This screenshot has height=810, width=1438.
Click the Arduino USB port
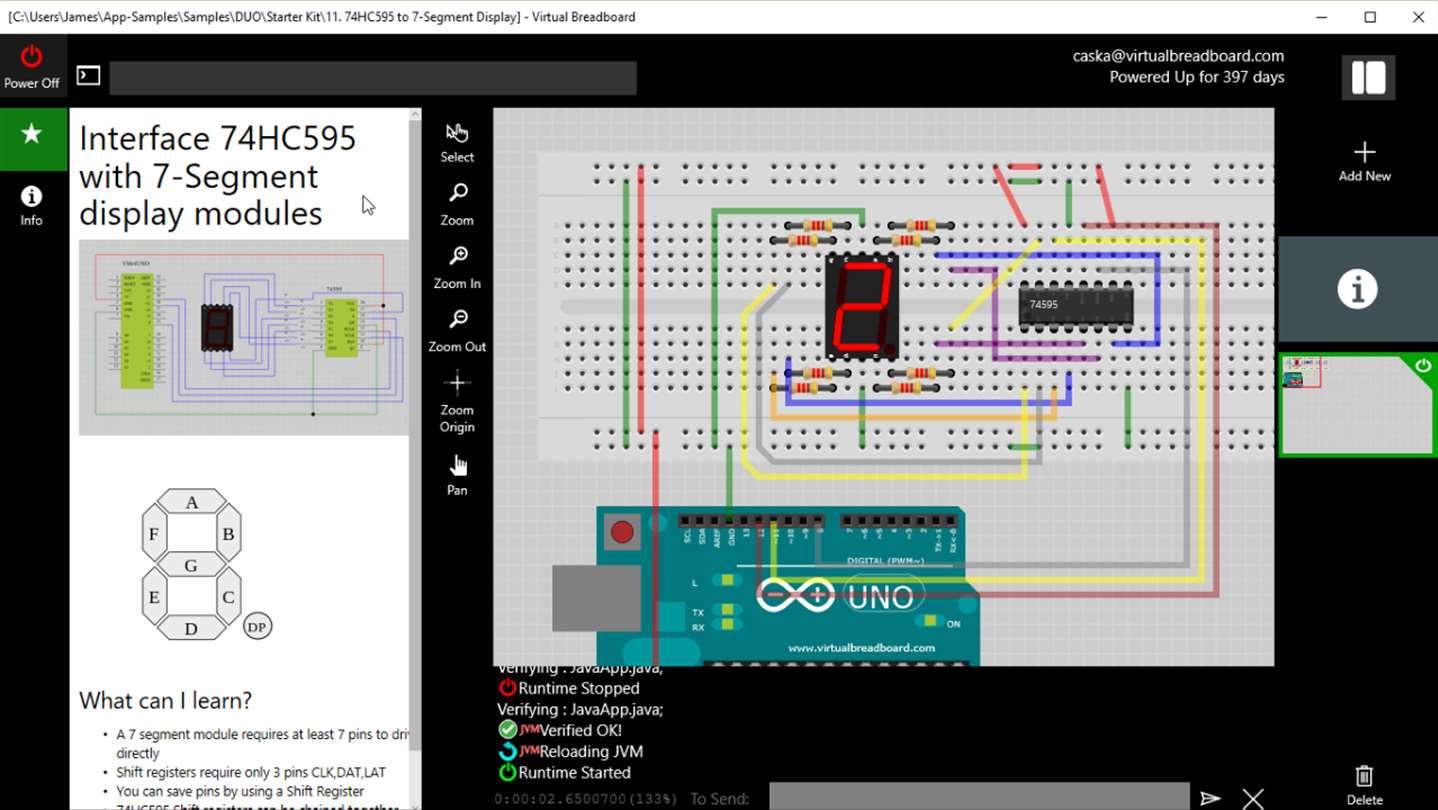pos(597,599)
